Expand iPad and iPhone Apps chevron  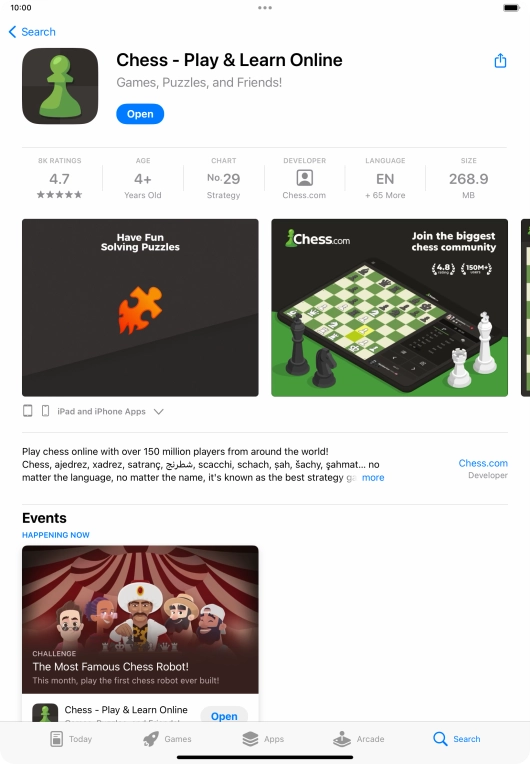pyautogui.click(x=158, y=412)
